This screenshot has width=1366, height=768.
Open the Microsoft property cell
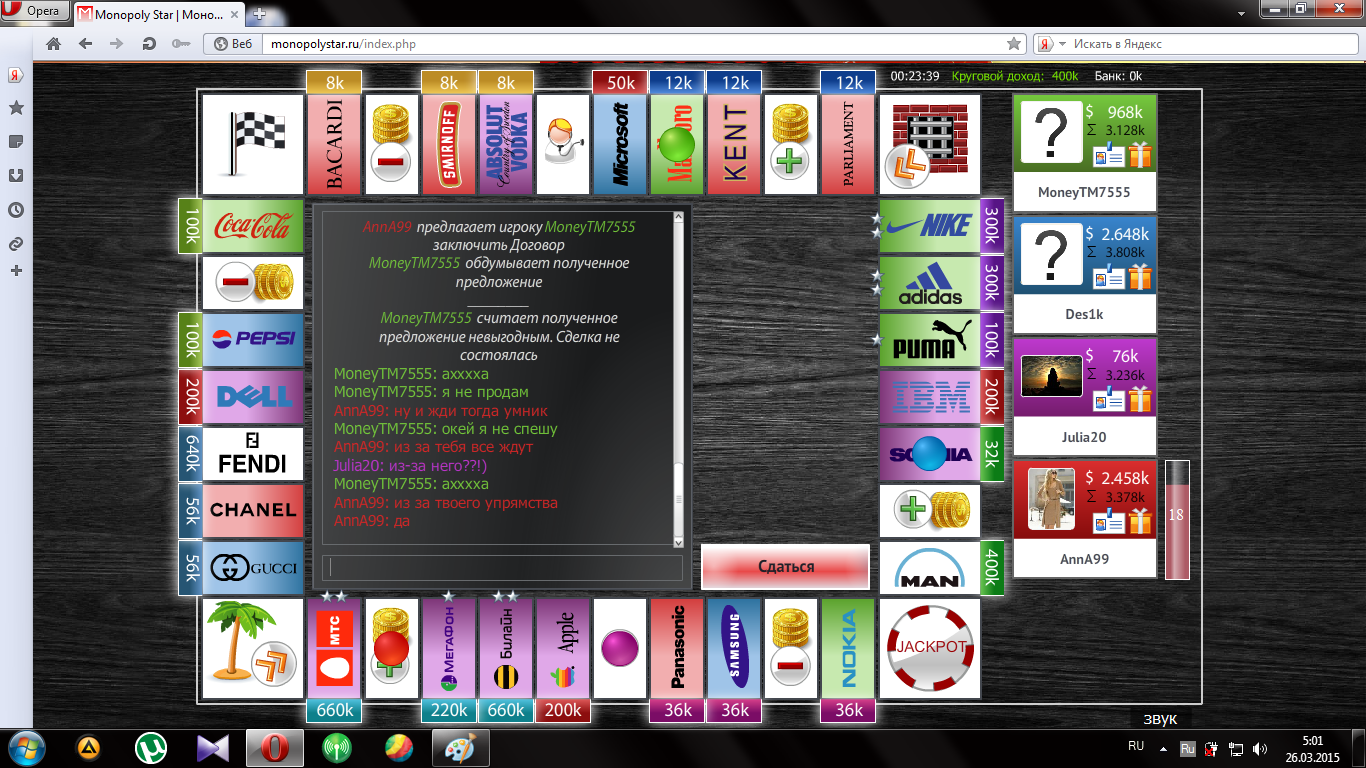620,144
